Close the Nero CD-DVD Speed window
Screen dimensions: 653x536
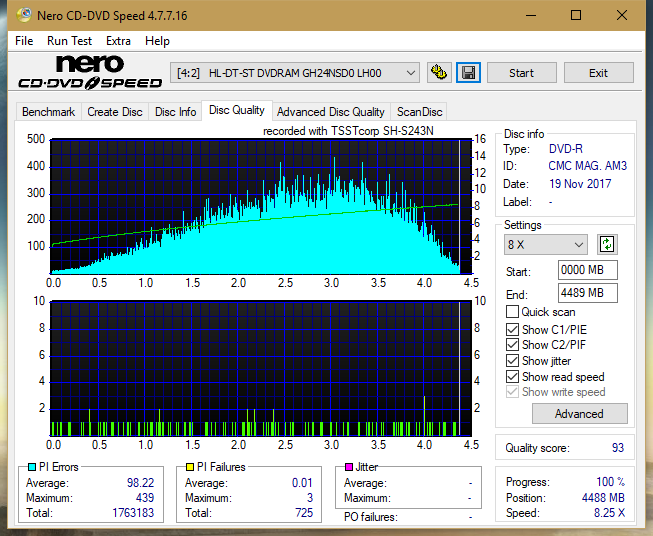tap(622, 15)
